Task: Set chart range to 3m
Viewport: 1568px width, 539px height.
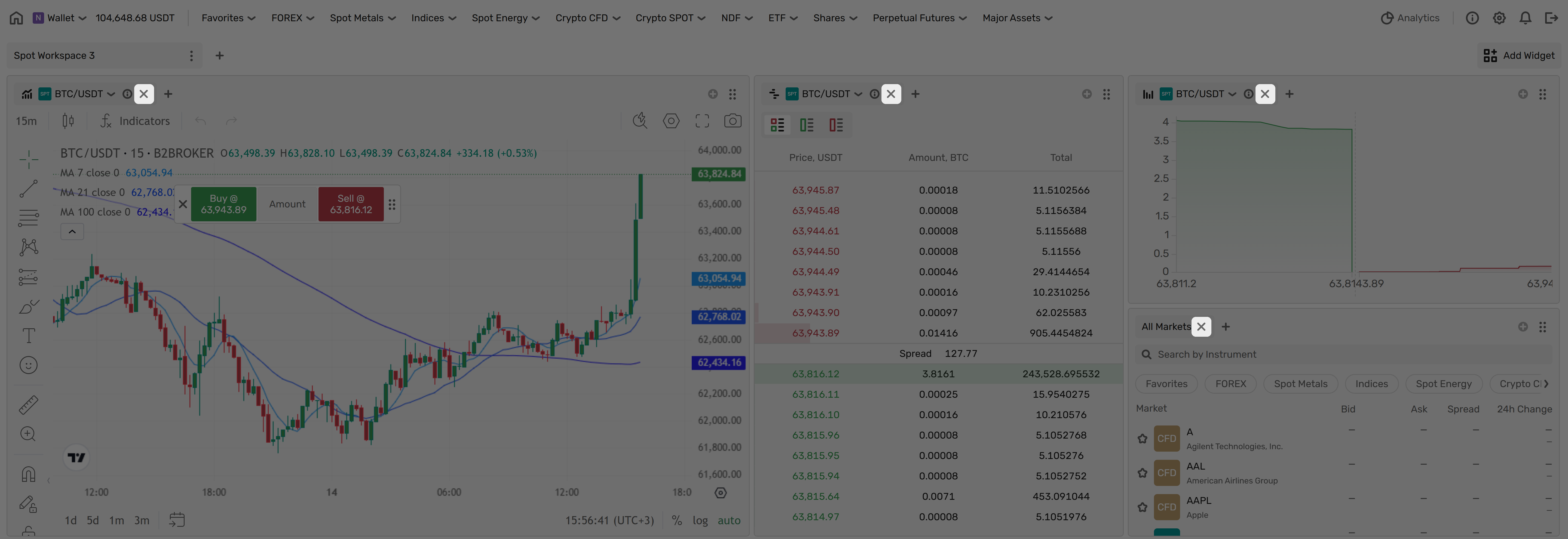Action: (142, 521)
